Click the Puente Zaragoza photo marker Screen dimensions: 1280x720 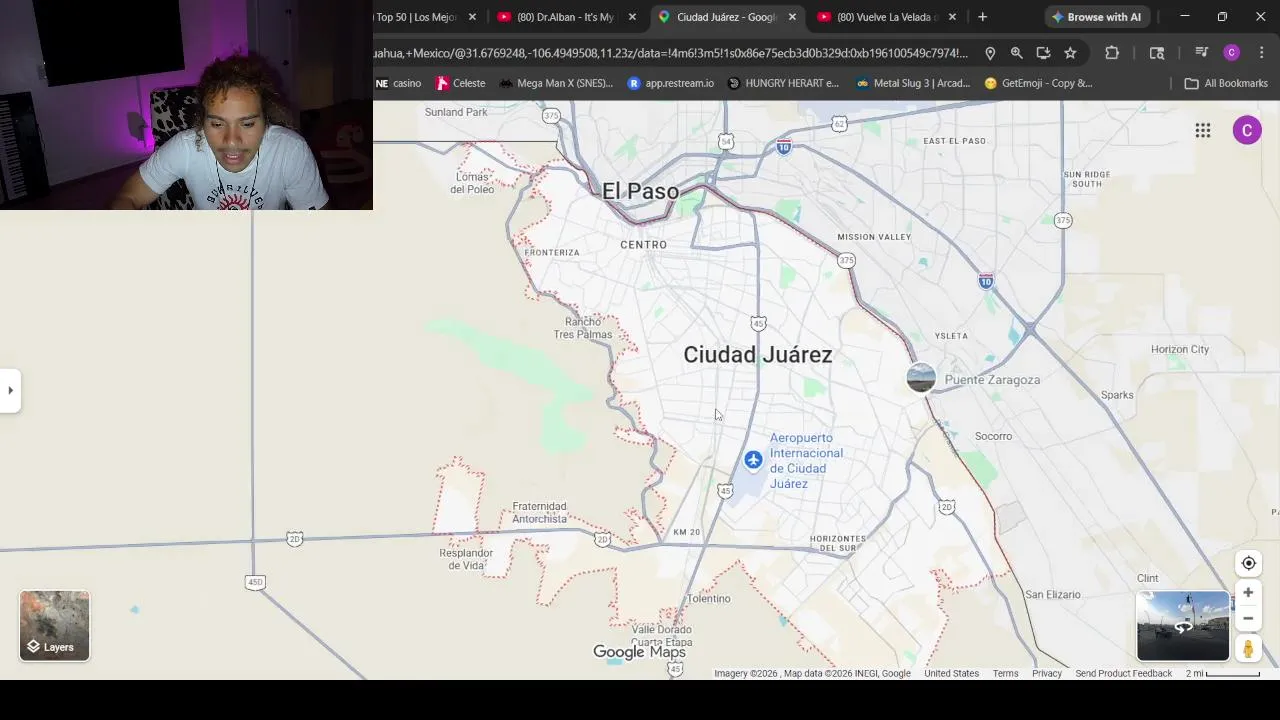tap(921, 378)
